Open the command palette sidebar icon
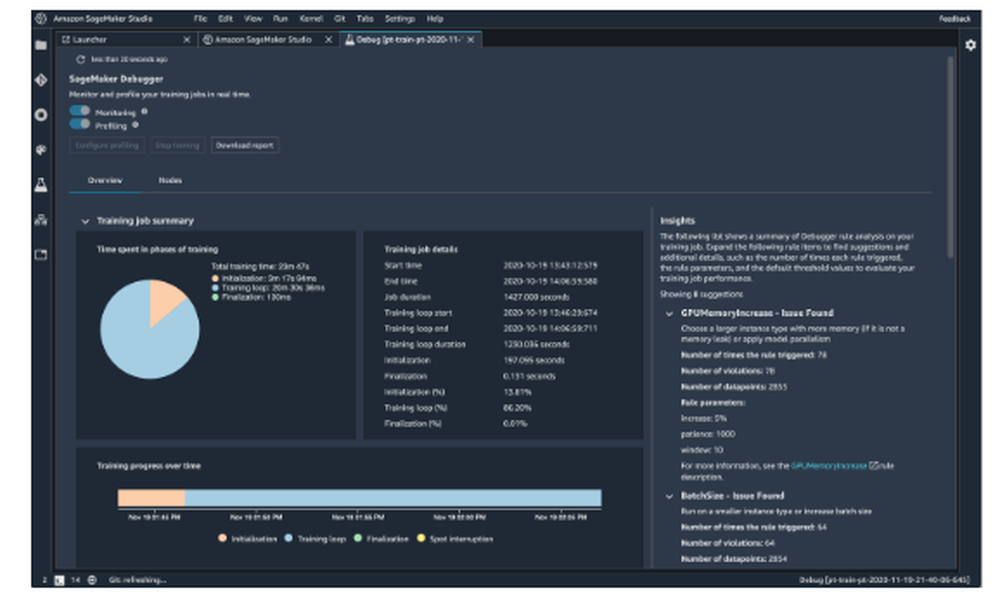Image resolution: width=1000 pixels, height=603 pixels. 41,150
